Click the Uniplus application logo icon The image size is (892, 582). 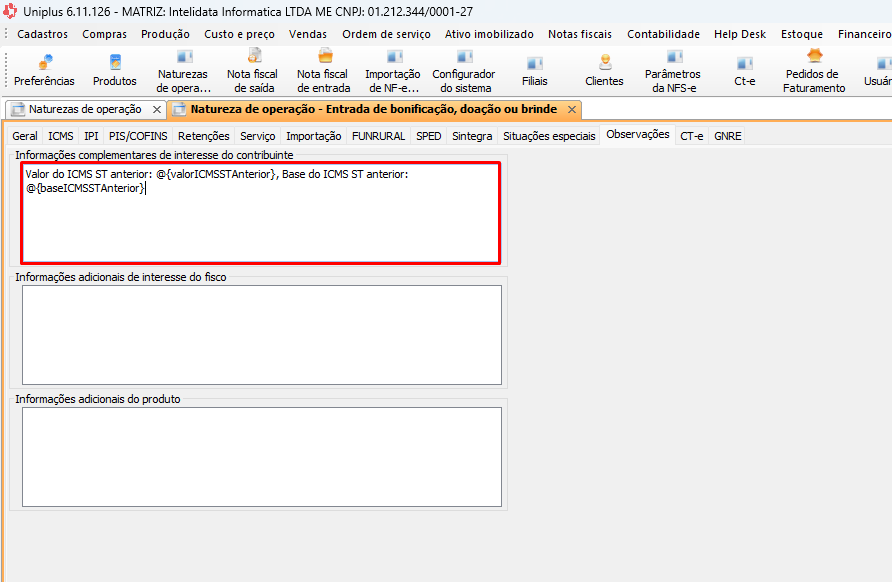click(10, 11)
